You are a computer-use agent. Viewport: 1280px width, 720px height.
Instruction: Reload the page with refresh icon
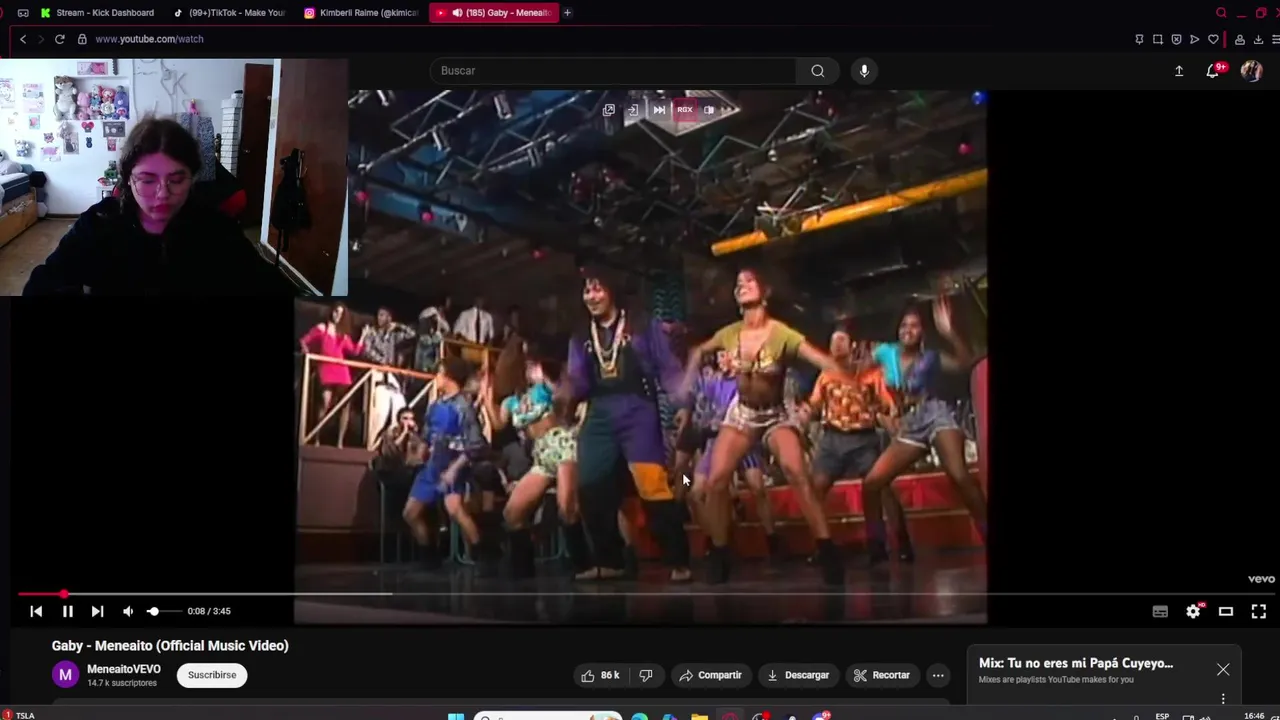point(60,39)
